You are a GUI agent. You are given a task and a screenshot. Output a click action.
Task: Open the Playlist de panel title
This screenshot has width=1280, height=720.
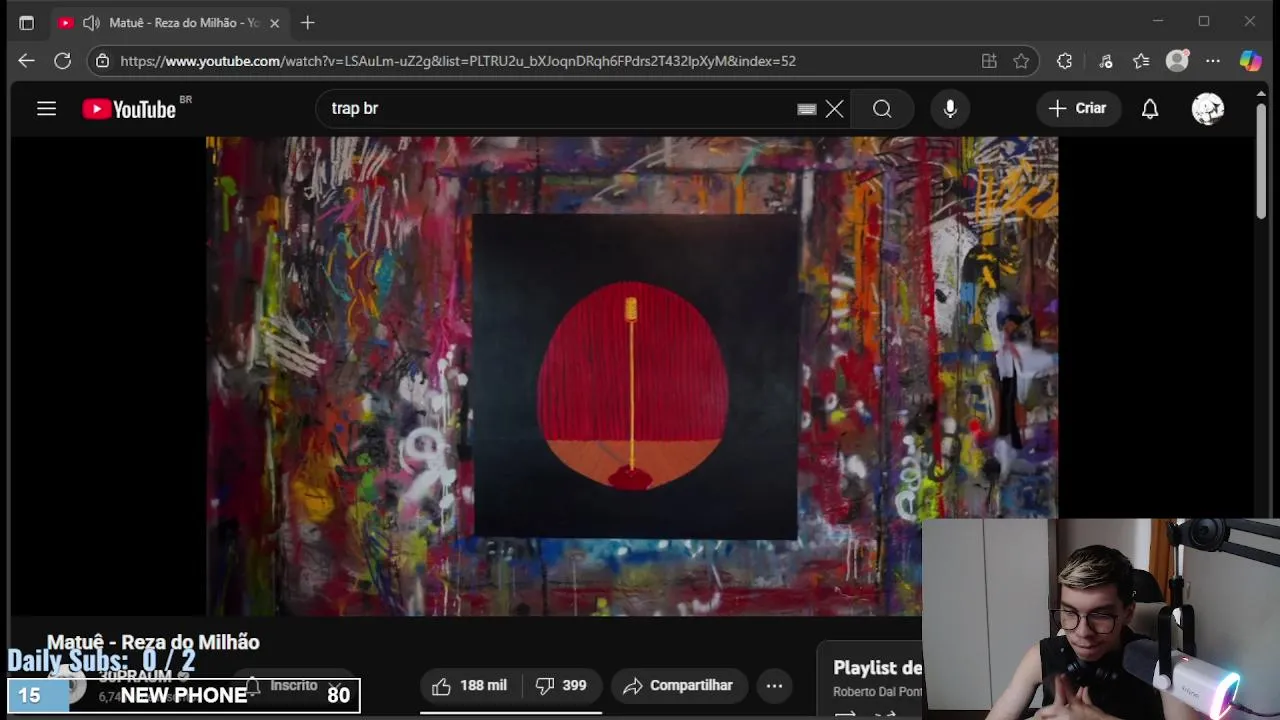click(x=877, y=668)
